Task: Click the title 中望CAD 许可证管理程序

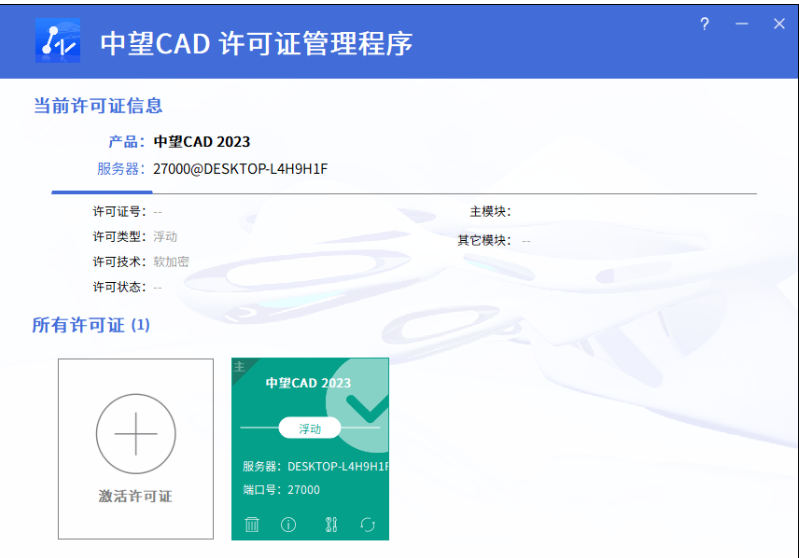Action: [256, 43]
